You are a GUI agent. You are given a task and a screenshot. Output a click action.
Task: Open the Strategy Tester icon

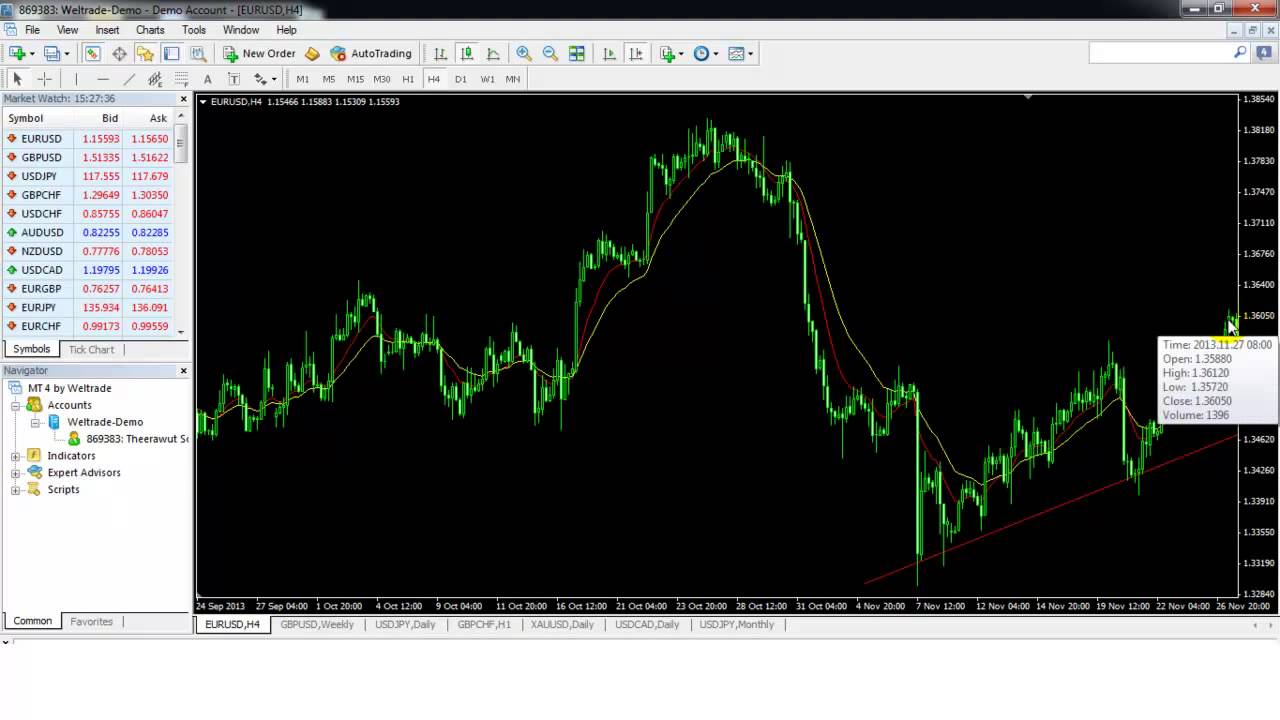tap(198, 53)
